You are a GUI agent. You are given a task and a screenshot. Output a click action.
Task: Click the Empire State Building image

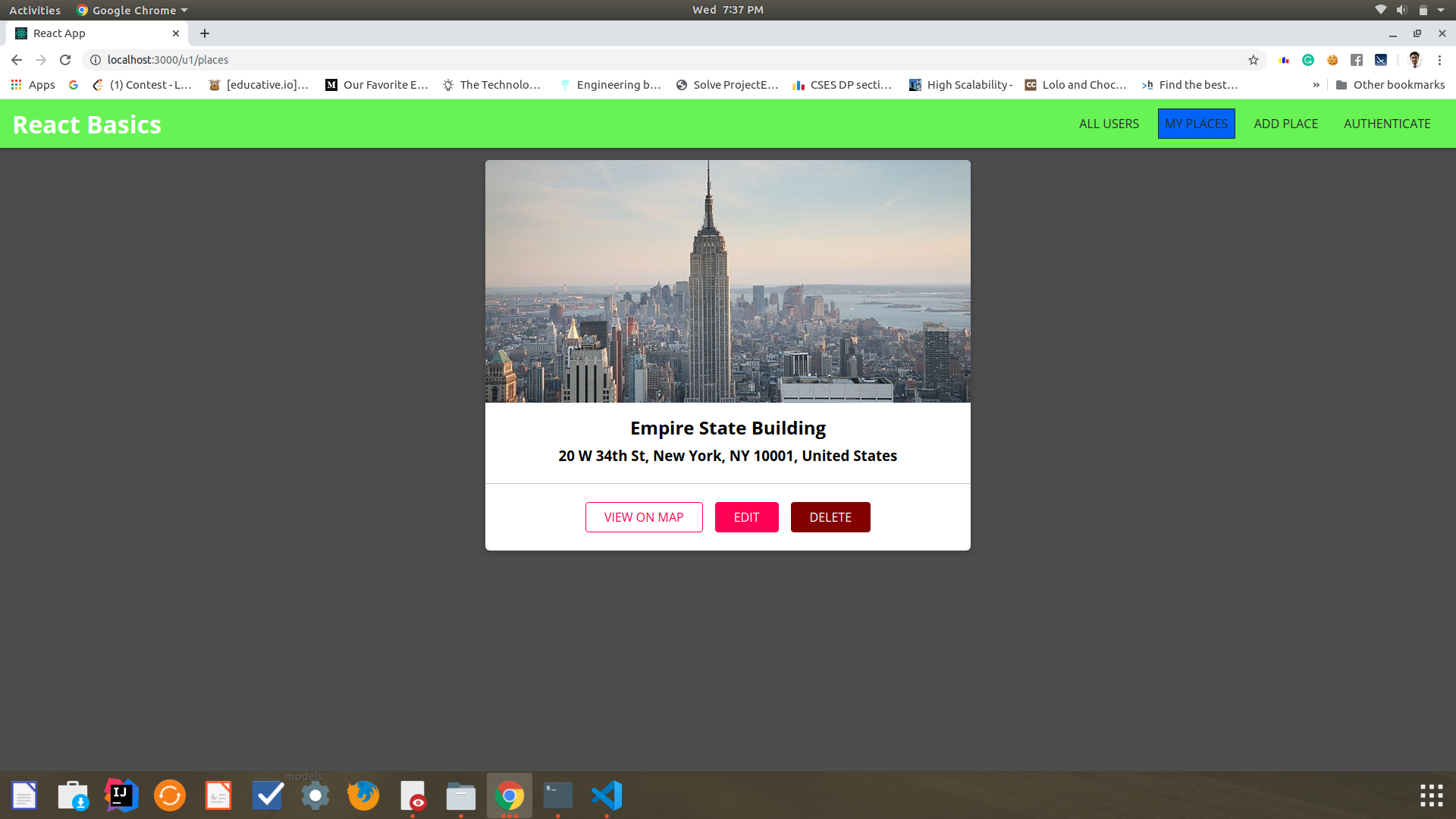[728, 281]
